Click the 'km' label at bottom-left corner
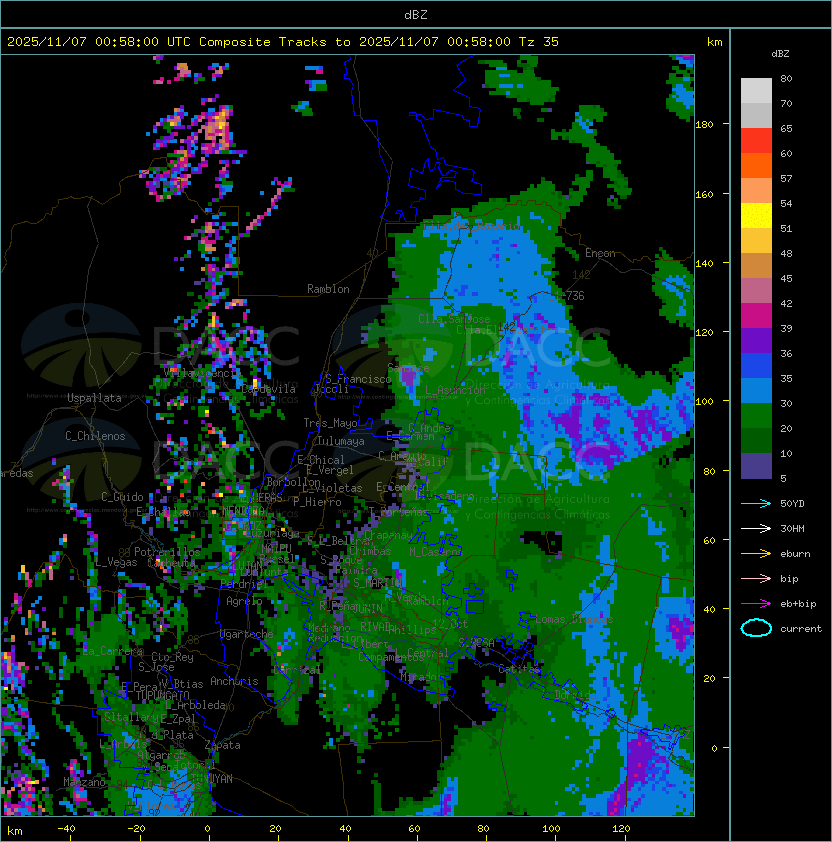The image size is (832, 842). click(15, 831)
